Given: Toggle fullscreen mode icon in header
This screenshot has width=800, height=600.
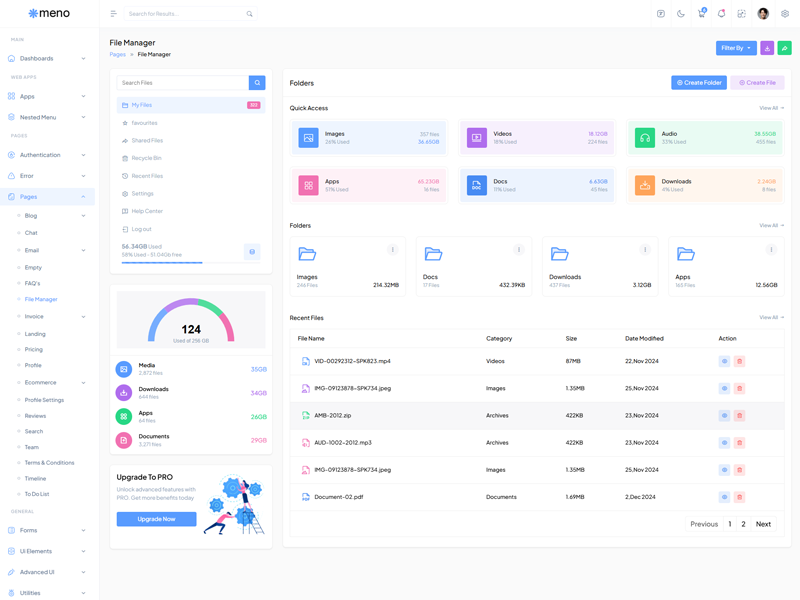Looking at the screenshot, I should 741,14.
